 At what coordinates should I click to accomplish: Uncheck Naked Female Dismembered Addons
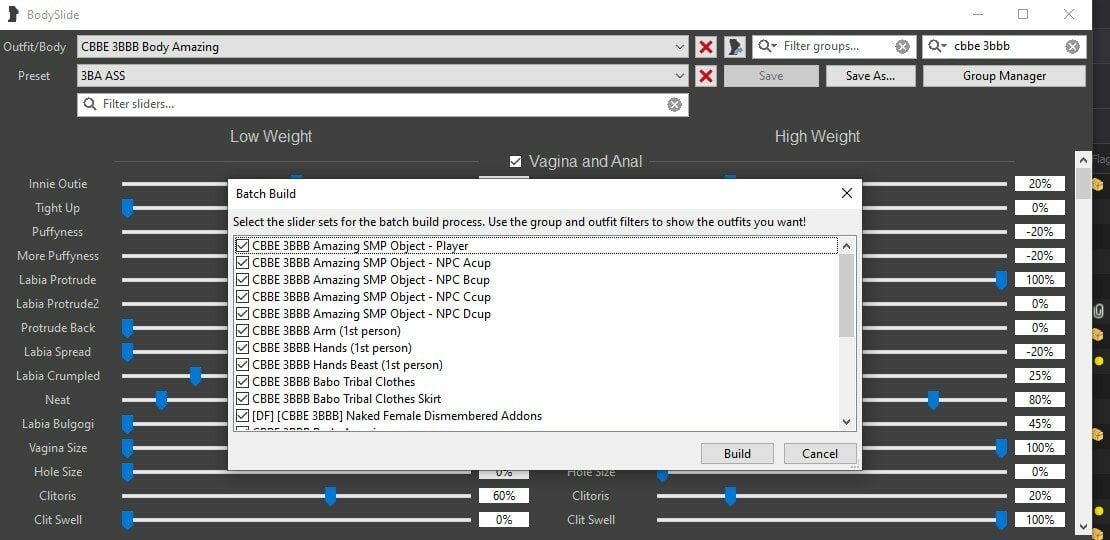[x=243, y=415]
